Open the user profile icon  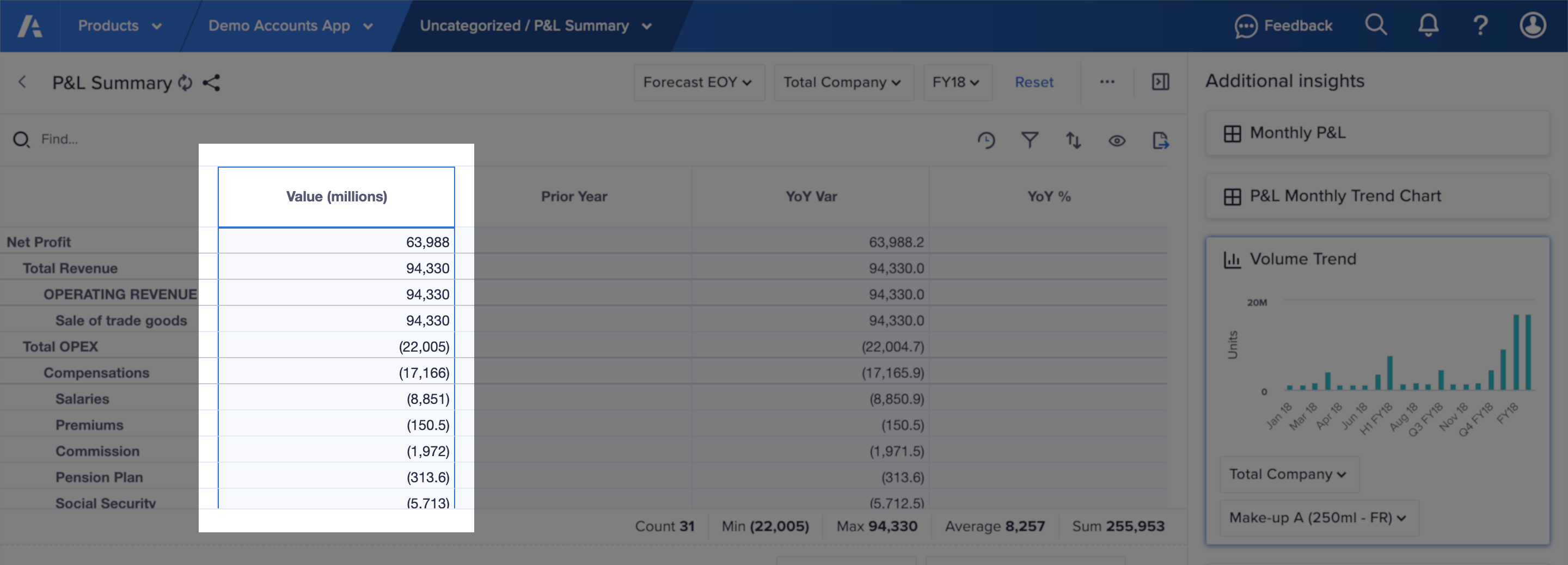(1532, 26)
